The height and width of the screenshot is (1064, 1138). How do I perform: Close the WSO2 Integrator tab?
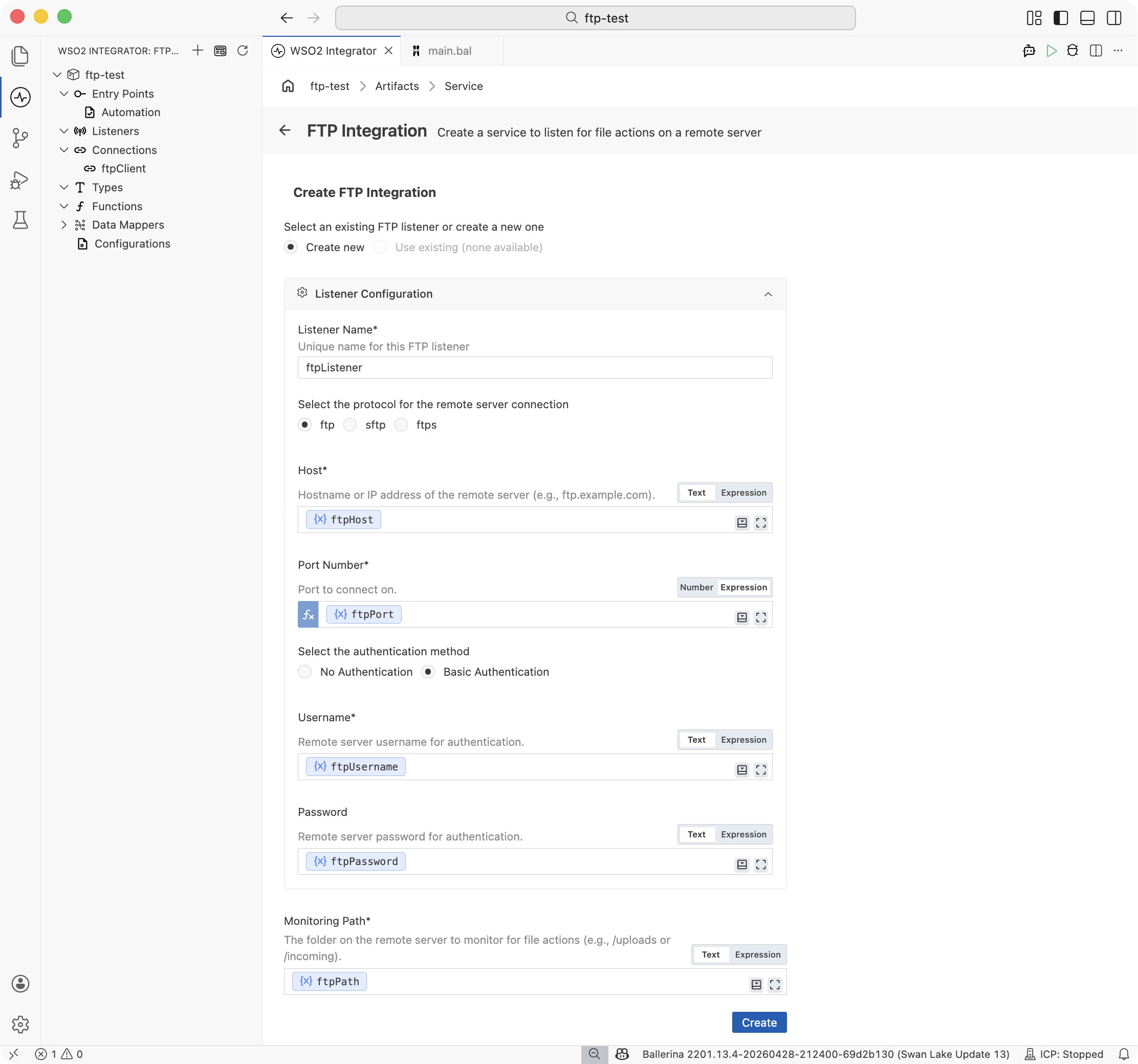point(389,51)
